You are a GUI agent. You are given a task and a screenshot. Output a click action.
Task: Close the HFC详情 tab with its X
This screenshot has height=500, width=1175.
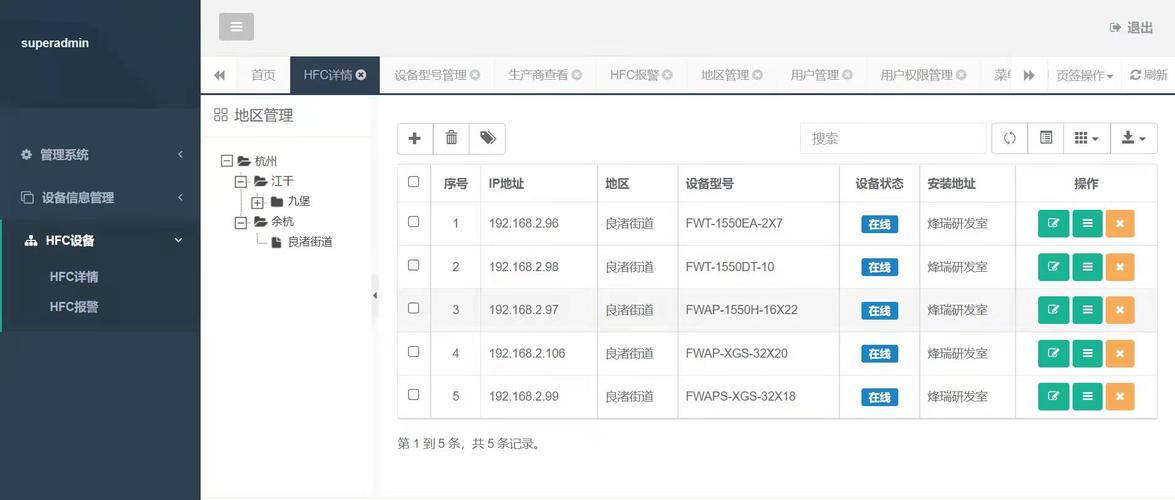(x=361, y=75)
